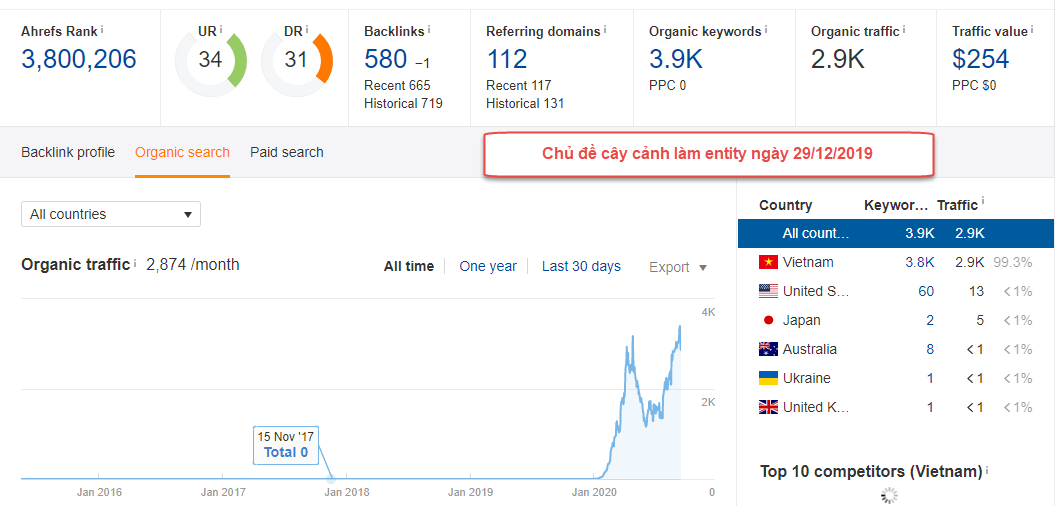
Task: Click the info icon beside DR
Action: point(307,29)
